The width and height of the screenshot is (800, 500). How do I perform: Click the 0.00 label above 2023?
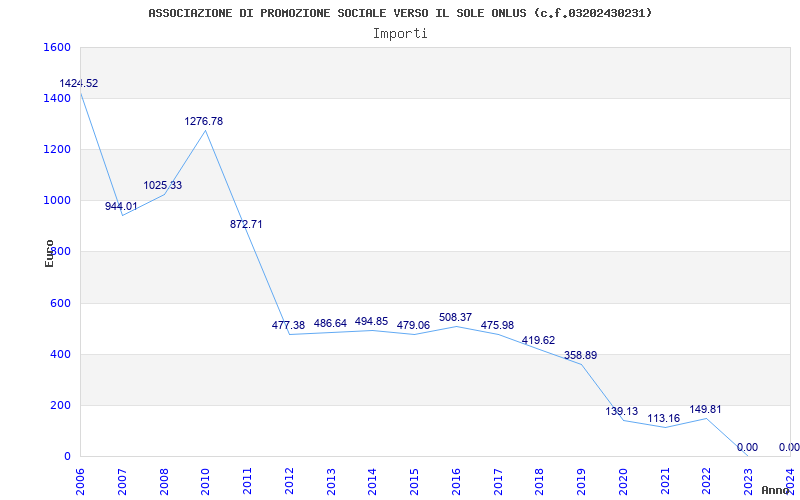click(x=747, y=447)
